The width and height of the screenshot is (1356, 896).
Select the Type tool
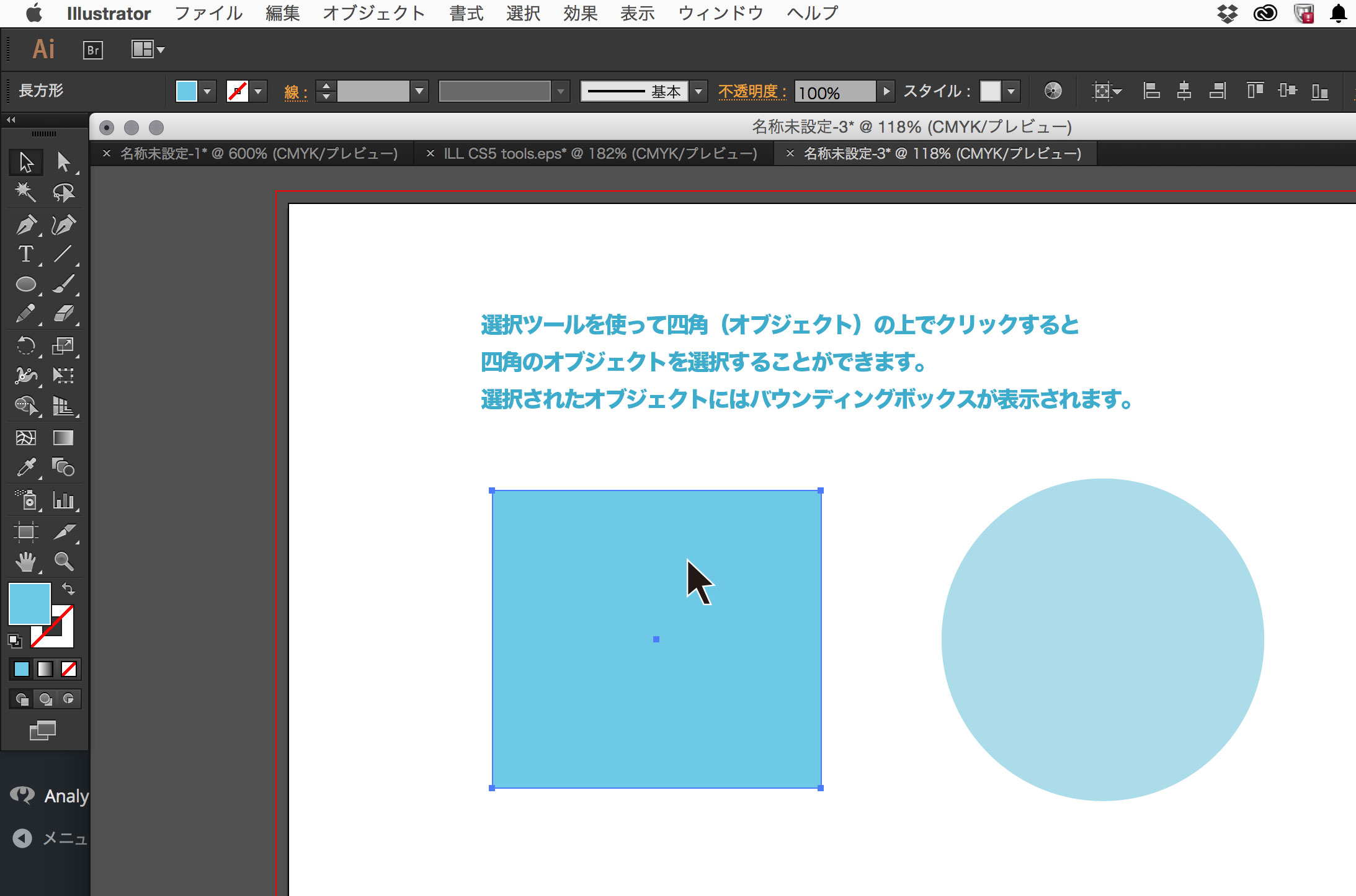click(25, 254)
